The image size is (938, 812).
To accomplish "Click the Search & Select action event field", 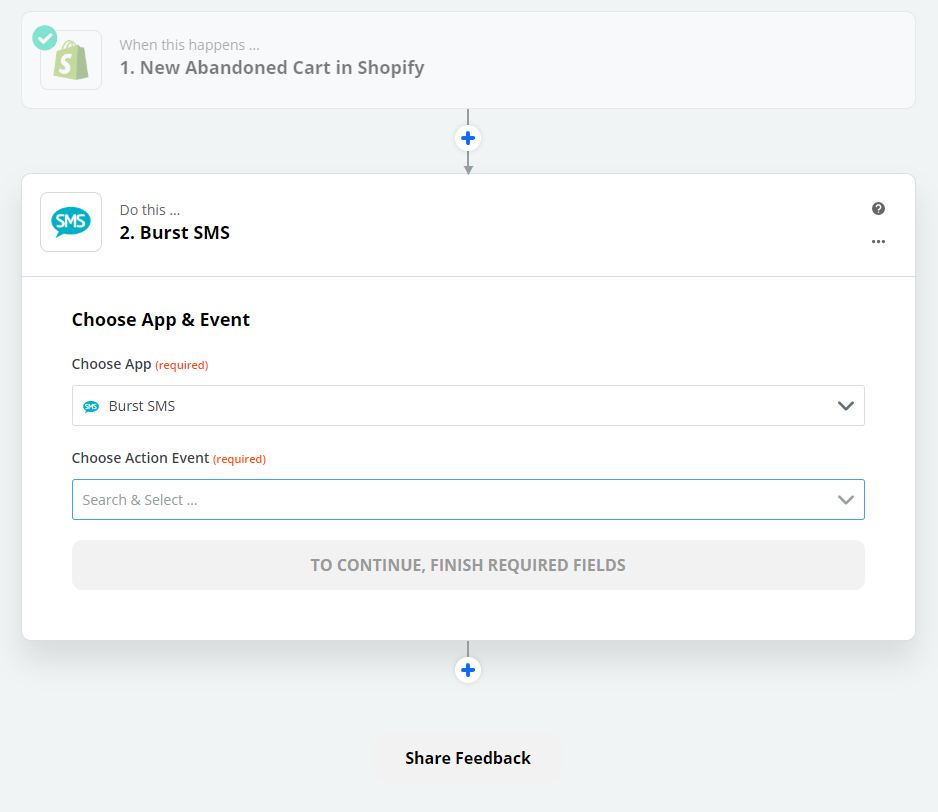I will coord(468,500).
